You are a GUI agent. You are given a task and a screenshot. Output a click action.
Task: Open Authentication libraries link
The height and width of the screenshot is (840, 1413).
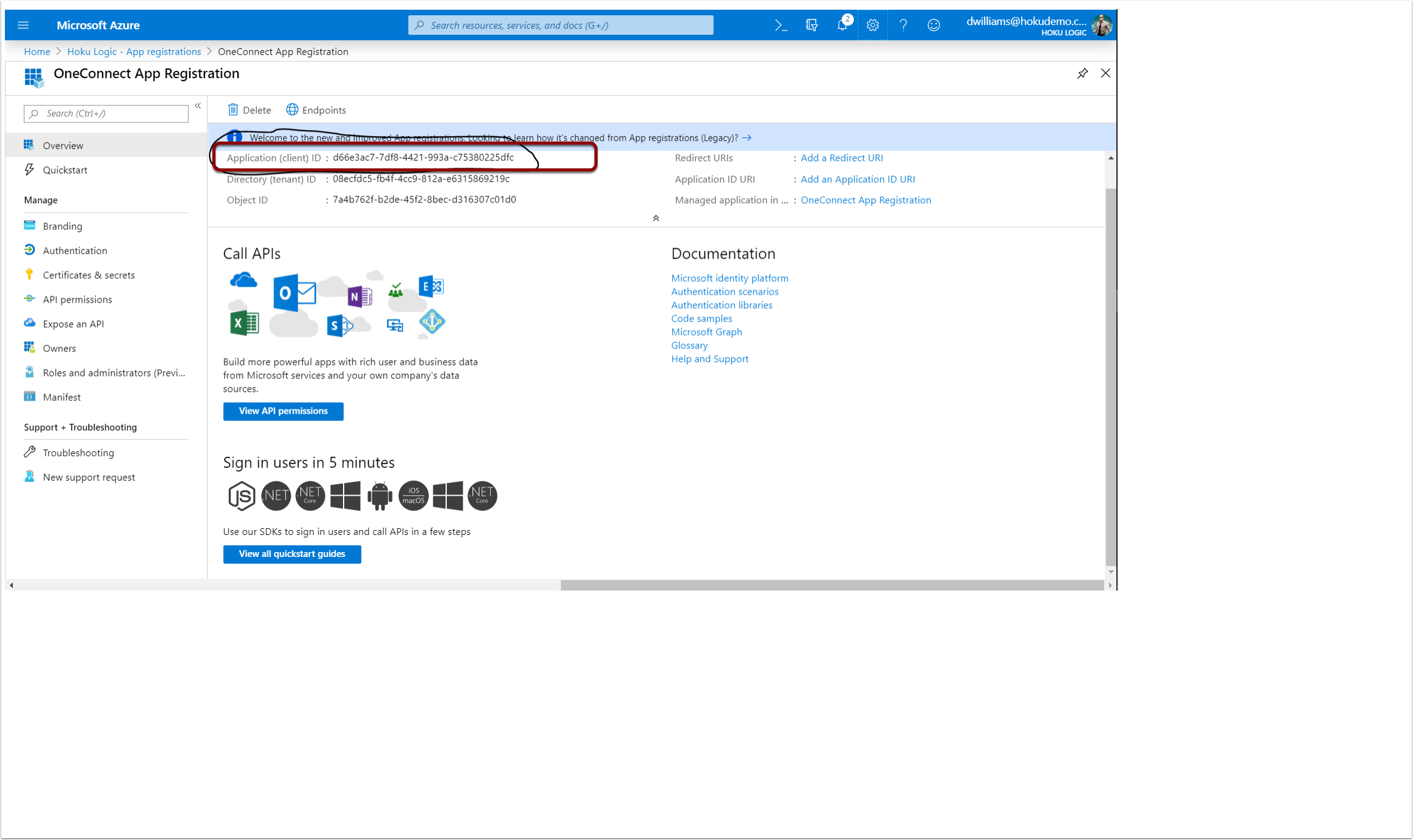(721, 304)
